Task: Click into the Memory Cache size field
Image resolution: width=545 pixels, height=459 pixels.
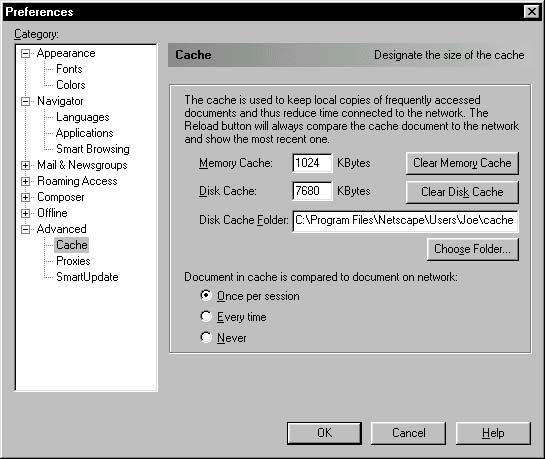Action: [x=312, y=163]
